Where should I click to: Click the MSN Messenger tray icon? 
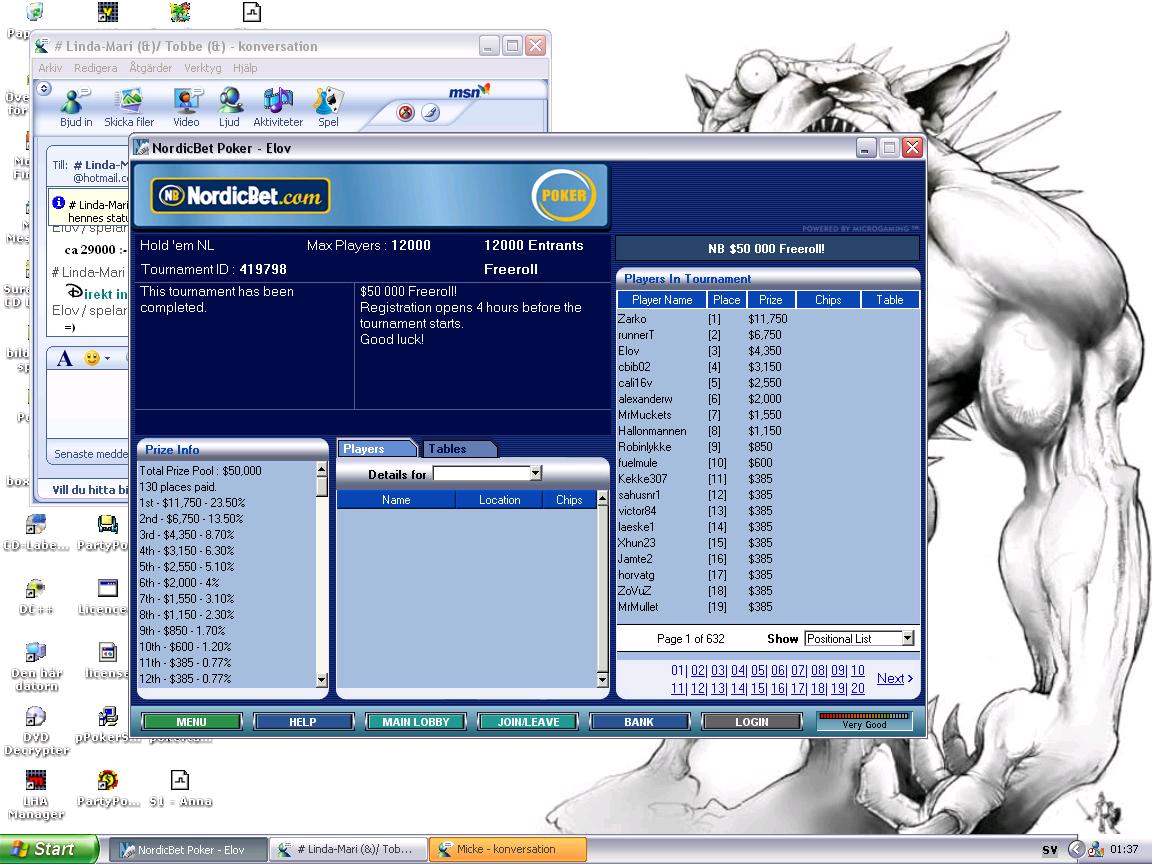(1095, 849)
